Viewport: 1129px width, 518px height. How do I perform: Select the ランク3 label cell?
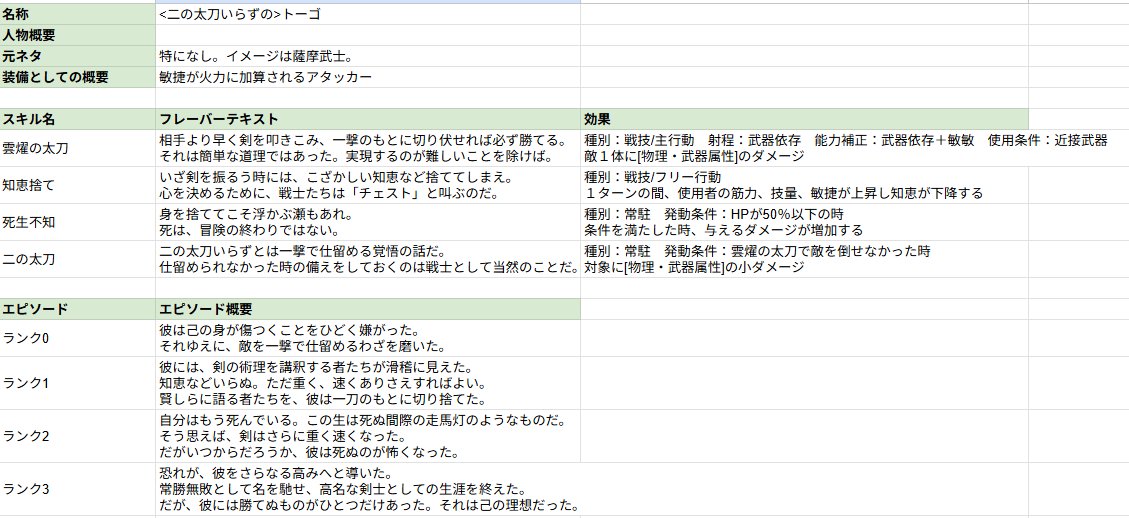click(x=78, y=489)
